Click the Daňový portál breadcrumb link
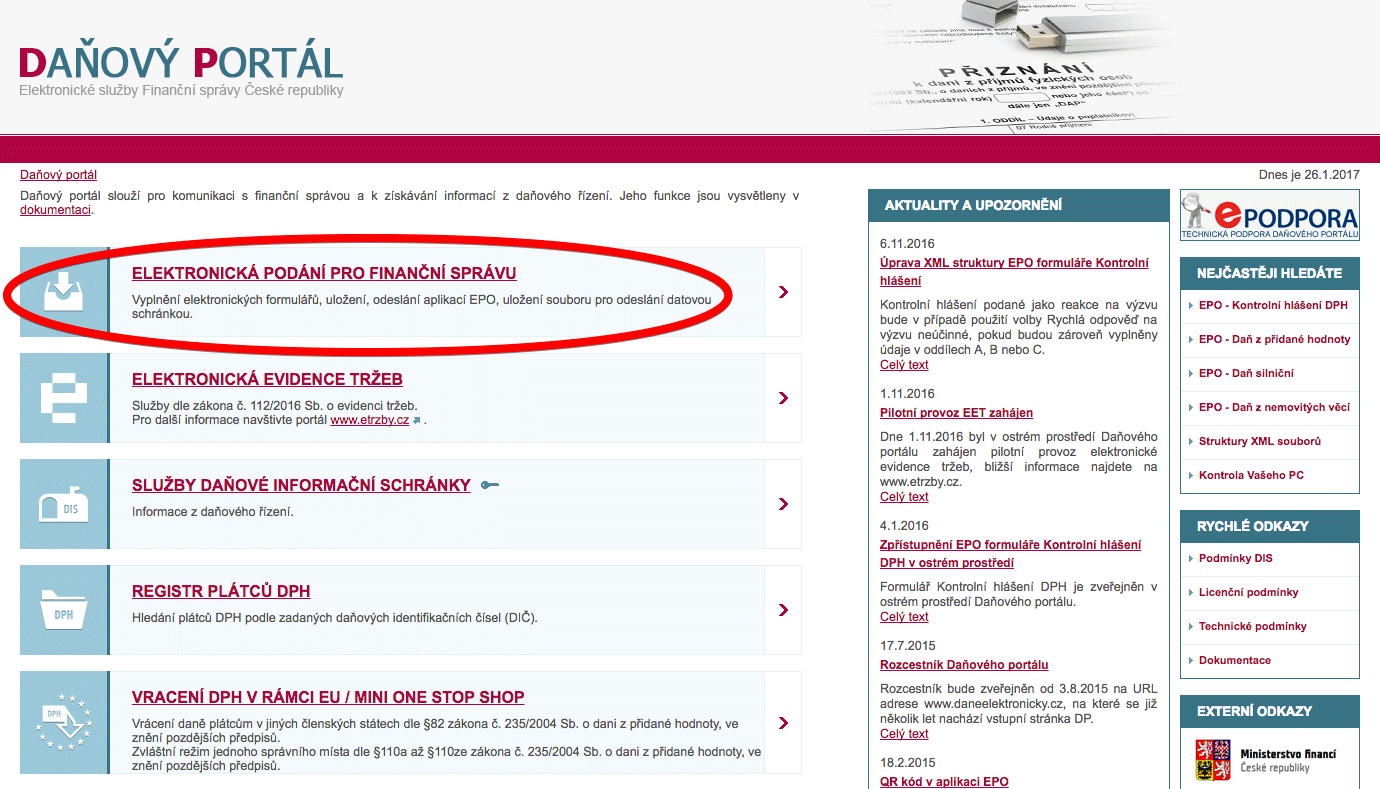 coord(58,175)
